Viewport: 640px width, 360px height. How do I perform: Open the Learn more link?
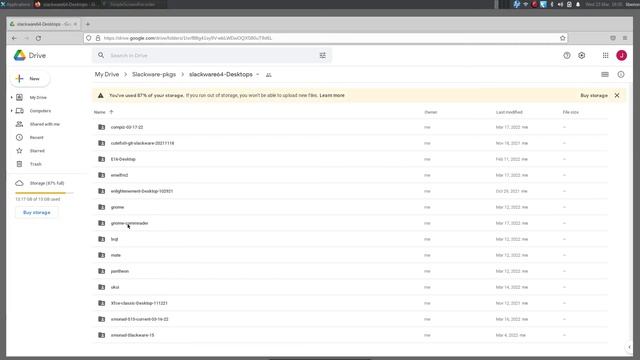(332, 95)
